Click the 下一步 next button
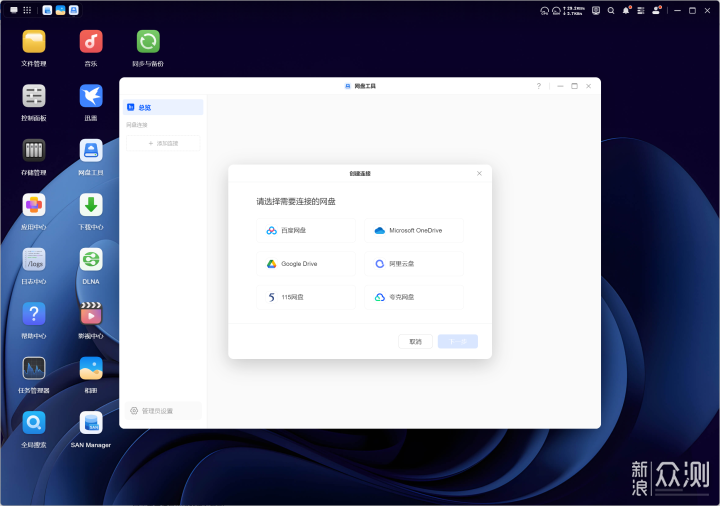The height and width of the screenshot is (506, 720). click(458, 342)
